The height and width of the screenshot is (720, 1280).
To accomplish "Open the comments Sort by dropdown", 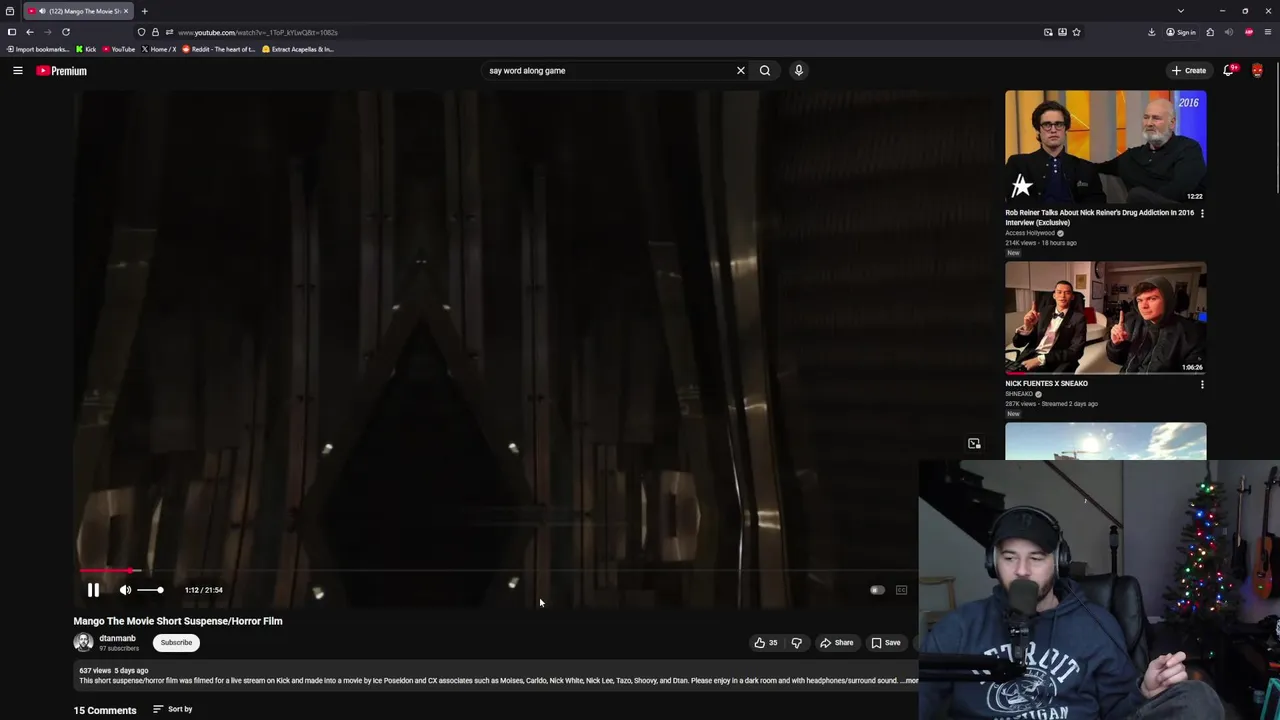I will pyautogui.click(x=172, y=709).
